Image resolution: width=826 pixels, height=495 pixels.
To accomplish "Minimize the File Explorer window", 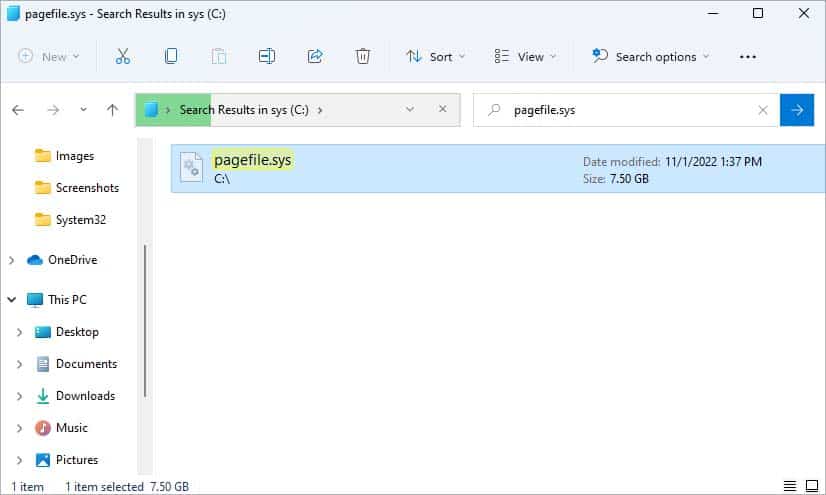I will click(x=713, y=13).
